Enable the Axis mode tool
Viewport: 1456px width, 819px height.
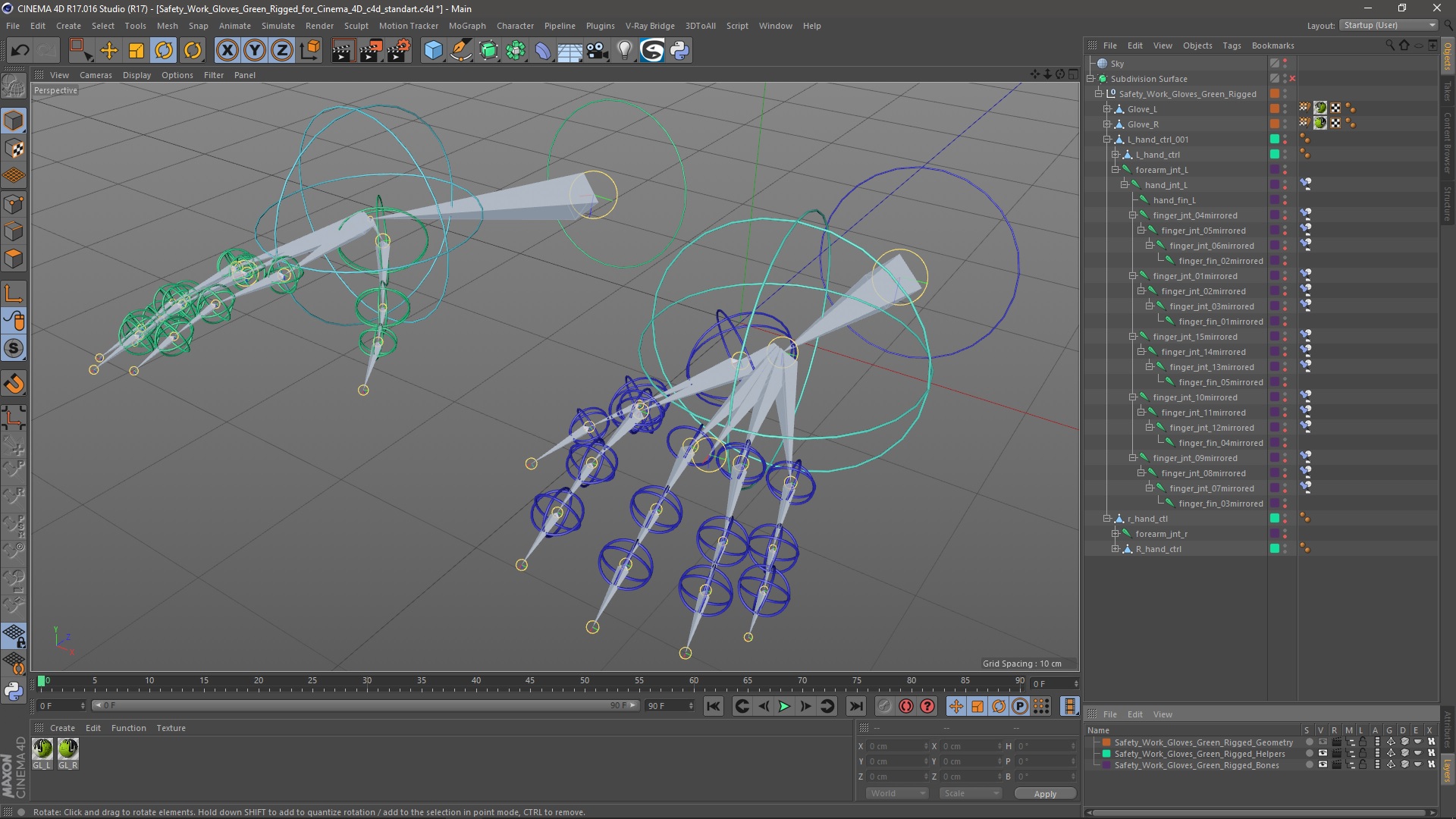tap(14, 293)
